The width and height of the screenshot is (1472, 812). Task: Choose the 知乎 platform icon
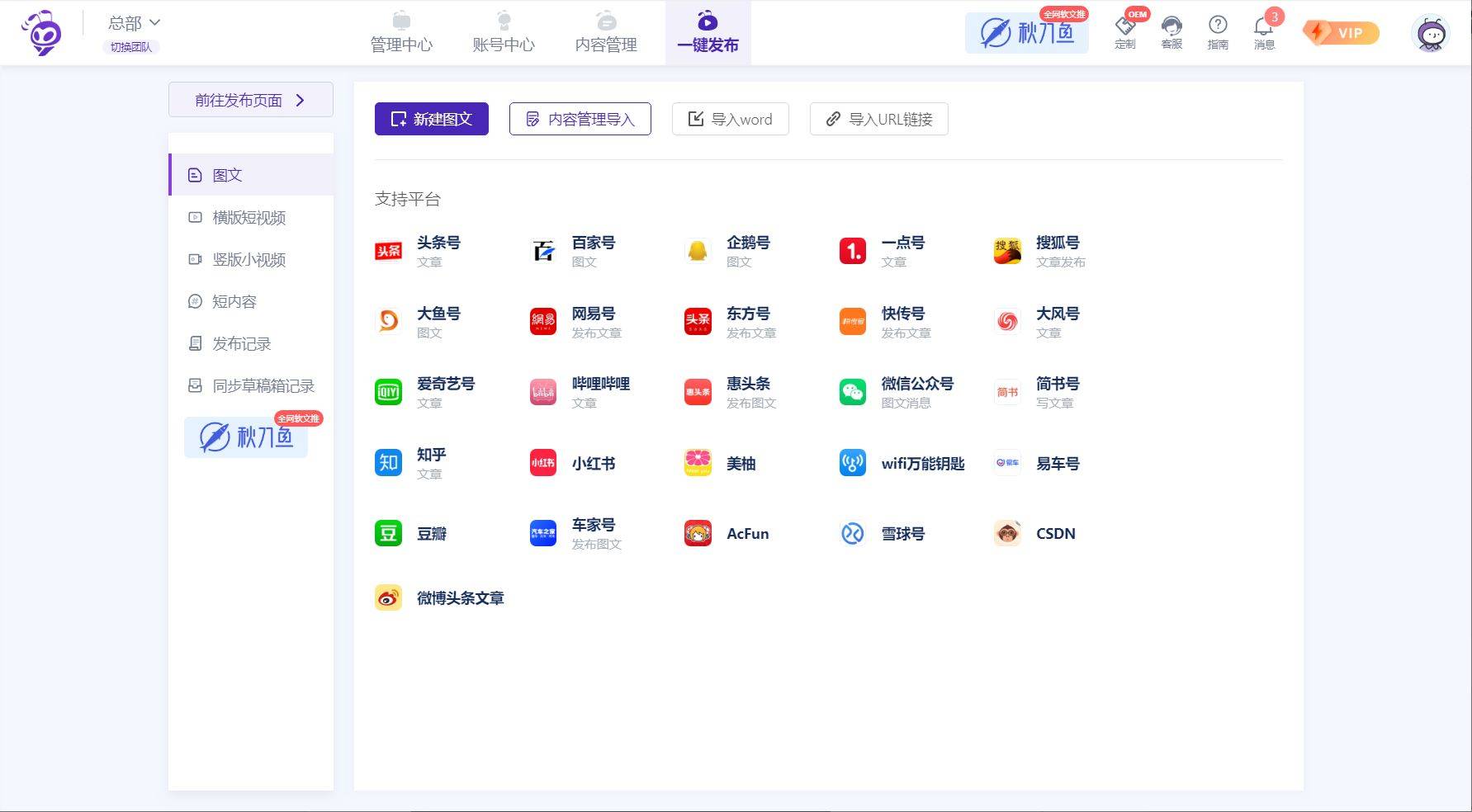(x=388, y=463)
